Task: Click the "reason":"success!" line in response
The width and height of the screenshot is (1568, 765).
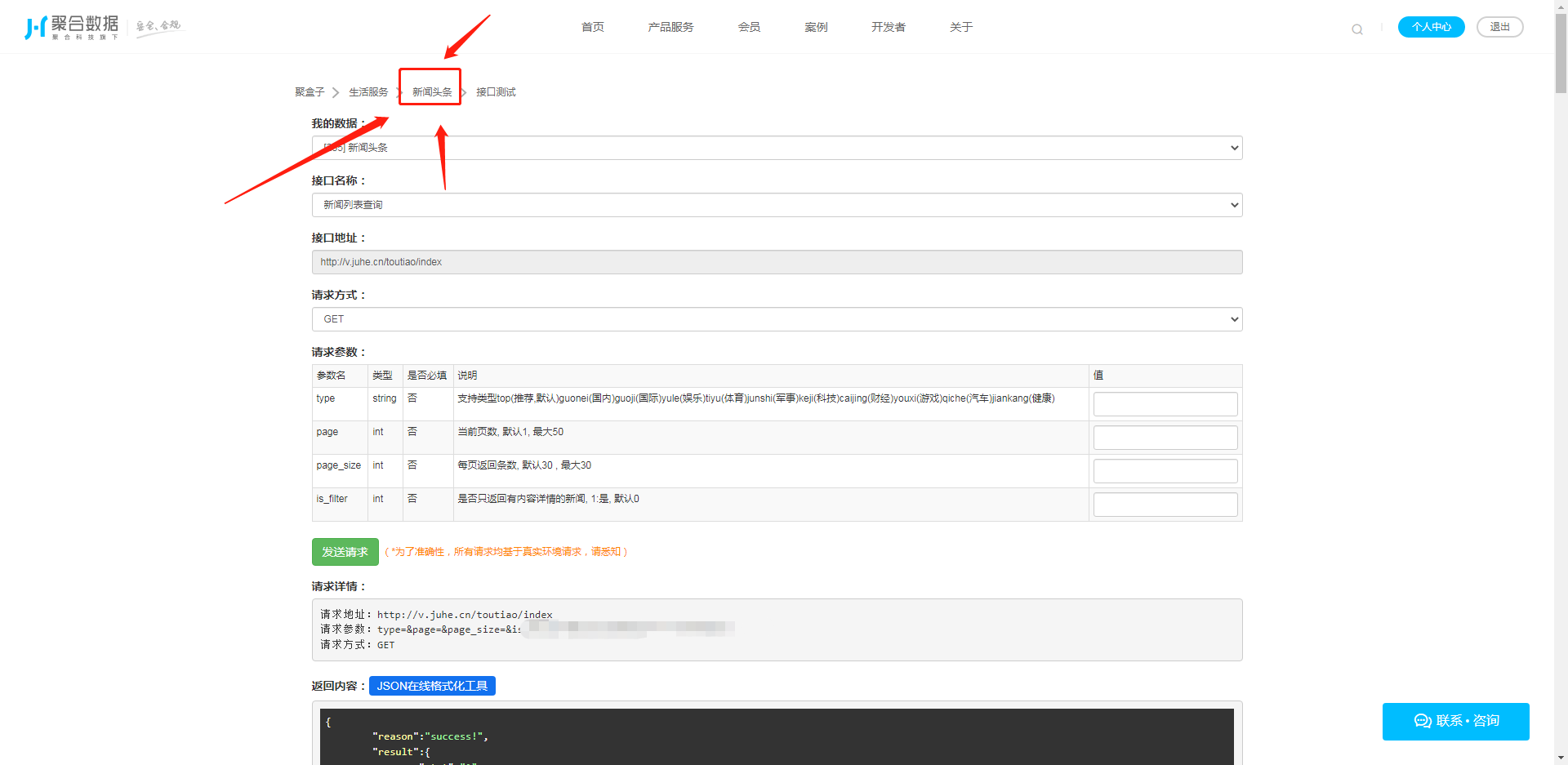Action: coord(430,736)
